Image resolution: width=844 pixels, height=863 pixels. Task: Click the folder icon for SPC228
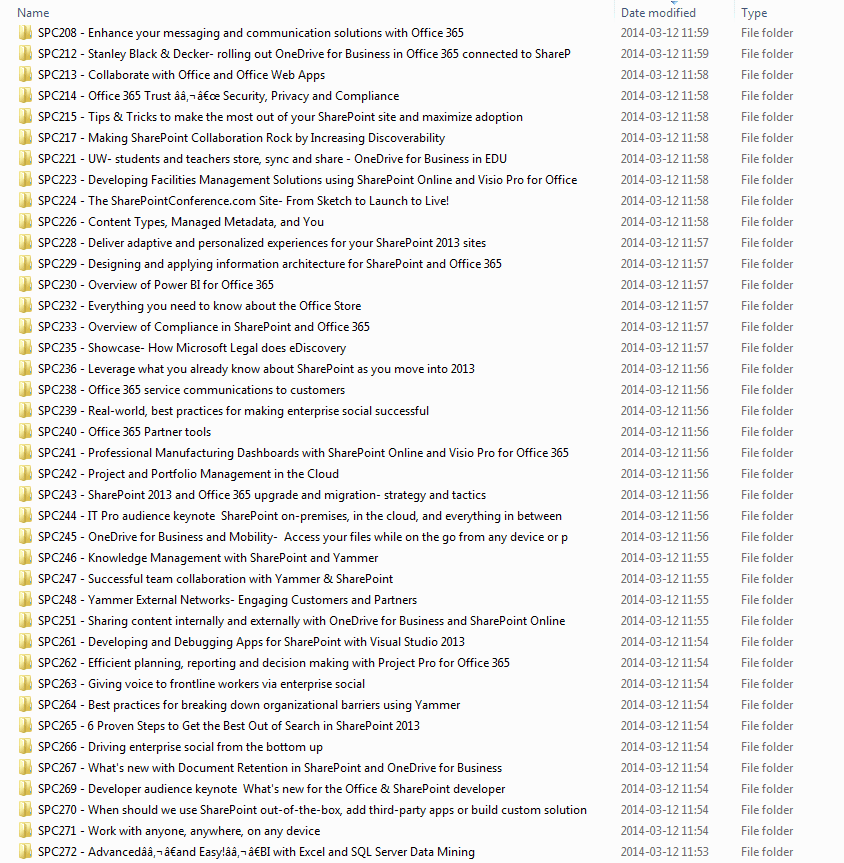25,243
